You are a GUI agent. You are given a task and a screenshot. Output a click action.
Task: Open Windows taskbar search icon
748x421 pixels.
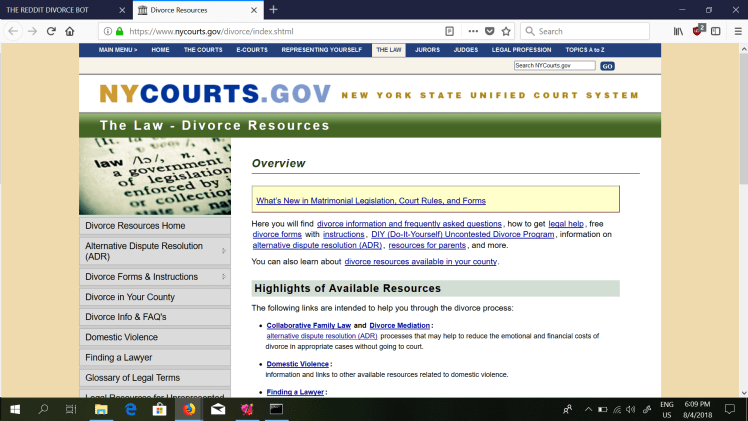click(x=43, y=409)
